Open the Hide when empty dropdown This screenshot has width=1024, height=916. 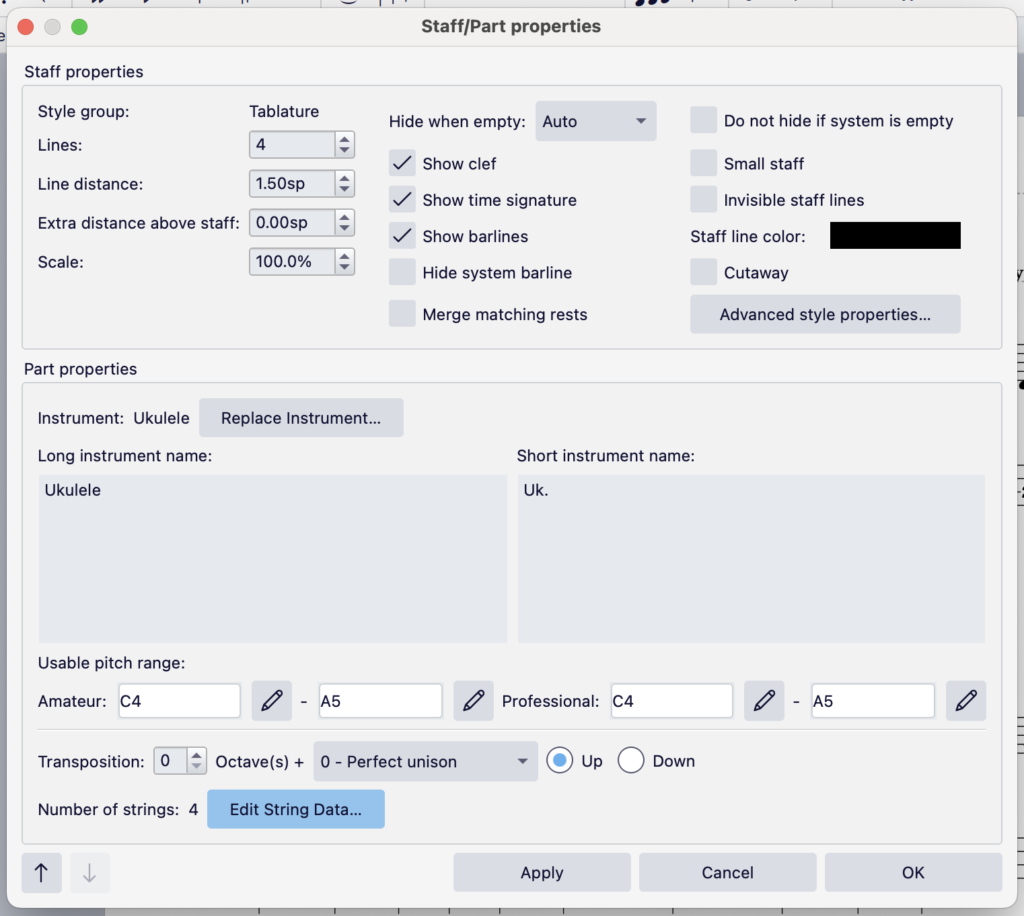[596, 121]
